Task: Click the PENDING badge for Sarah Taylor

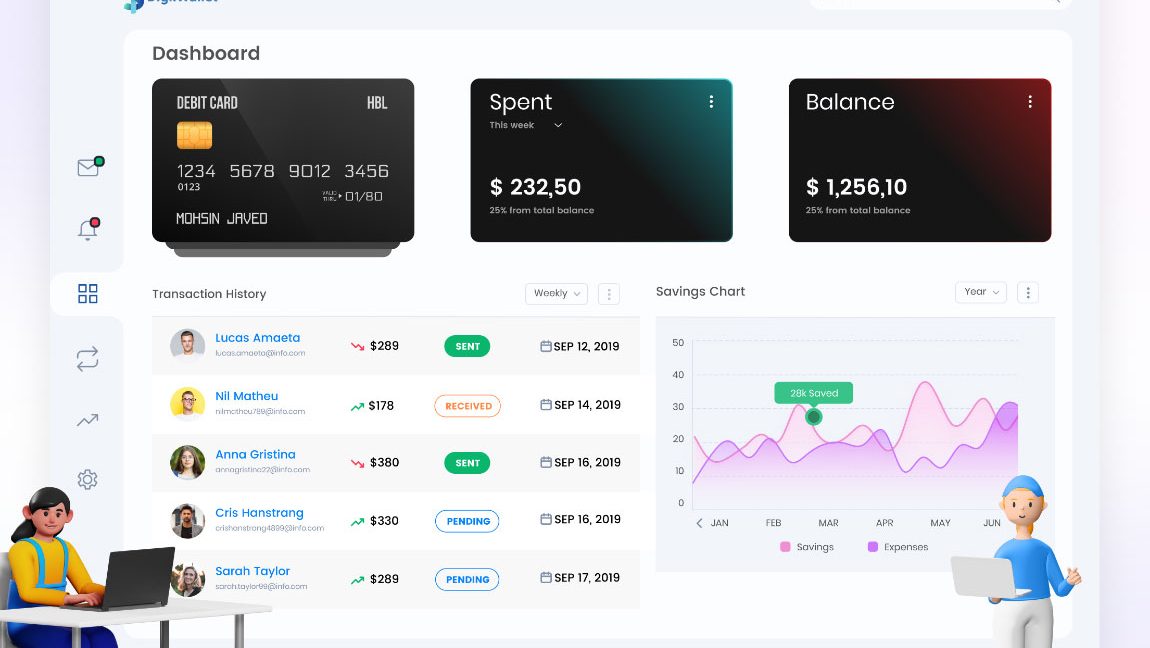Action: point(467,579)
